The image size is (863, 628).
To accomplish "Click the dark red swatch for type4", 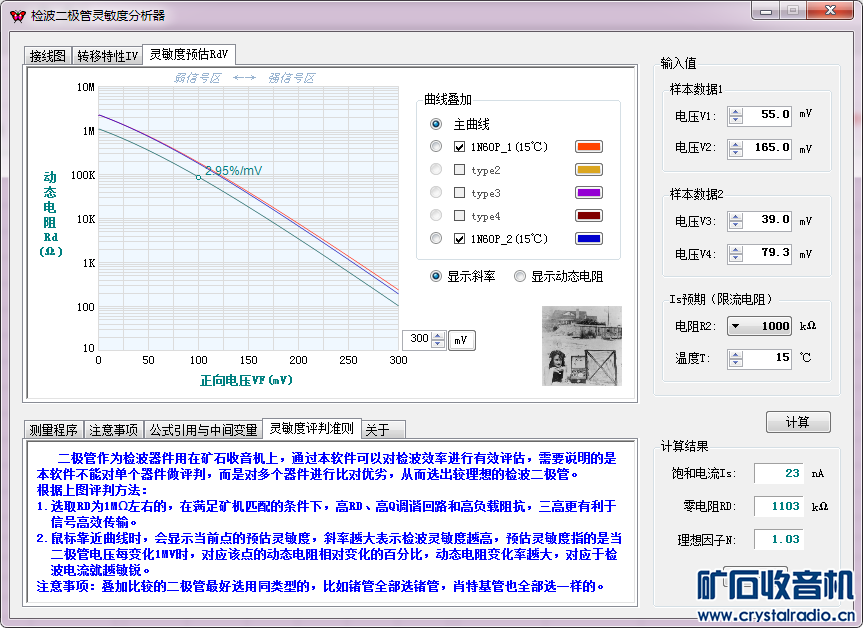I will 588,216.
